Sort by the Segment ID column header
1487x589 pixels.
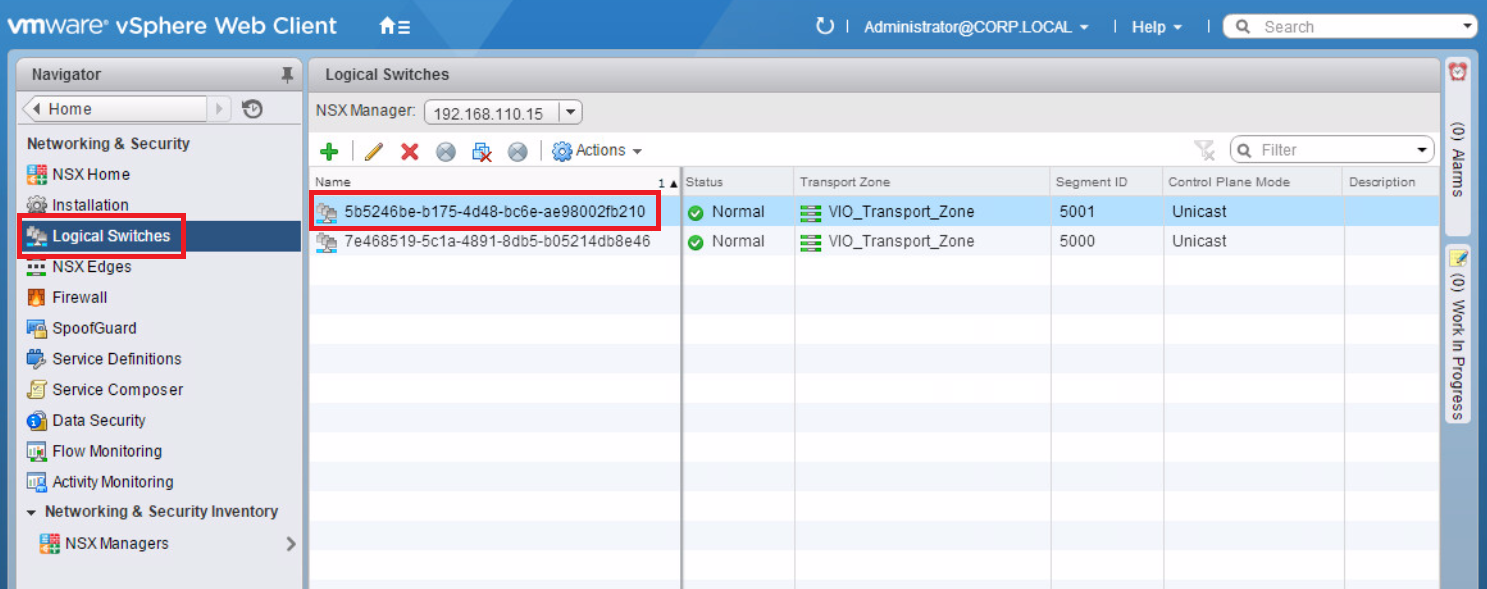point(1106,182)
